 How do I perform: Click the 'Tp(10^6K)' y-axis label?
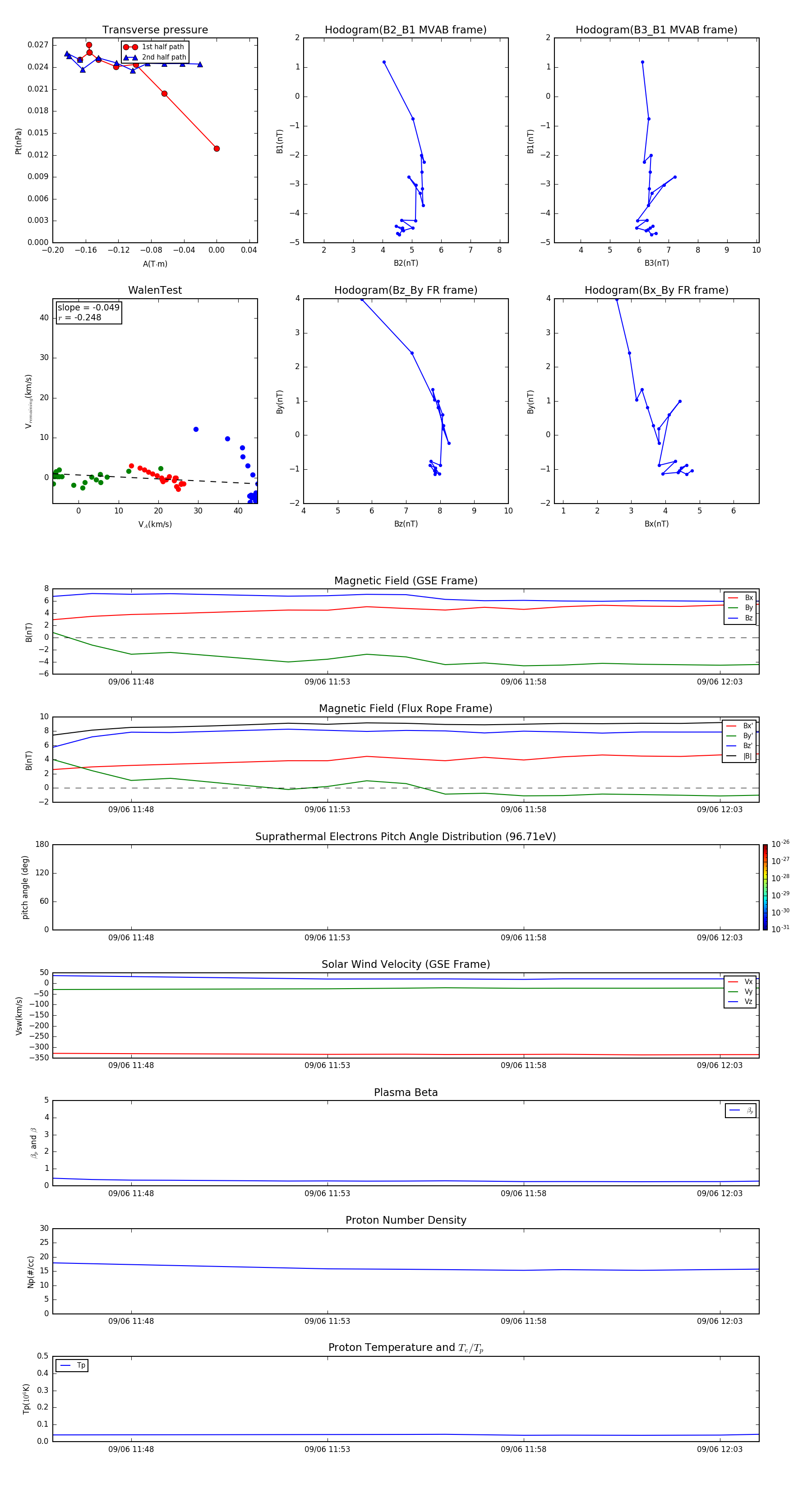coord(26,1399)
